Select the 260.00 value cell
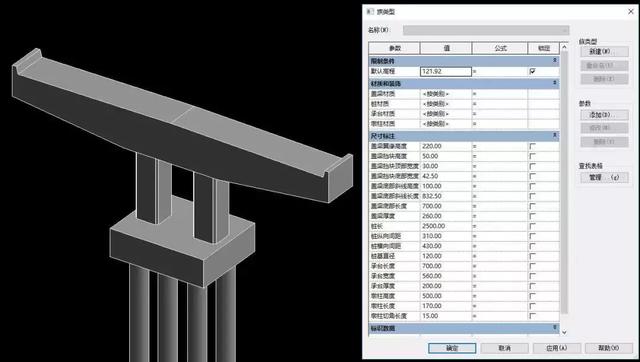Image resolution: width=640 pixels, height=362 pixels. pyautogui.click(x=446, y=216)
